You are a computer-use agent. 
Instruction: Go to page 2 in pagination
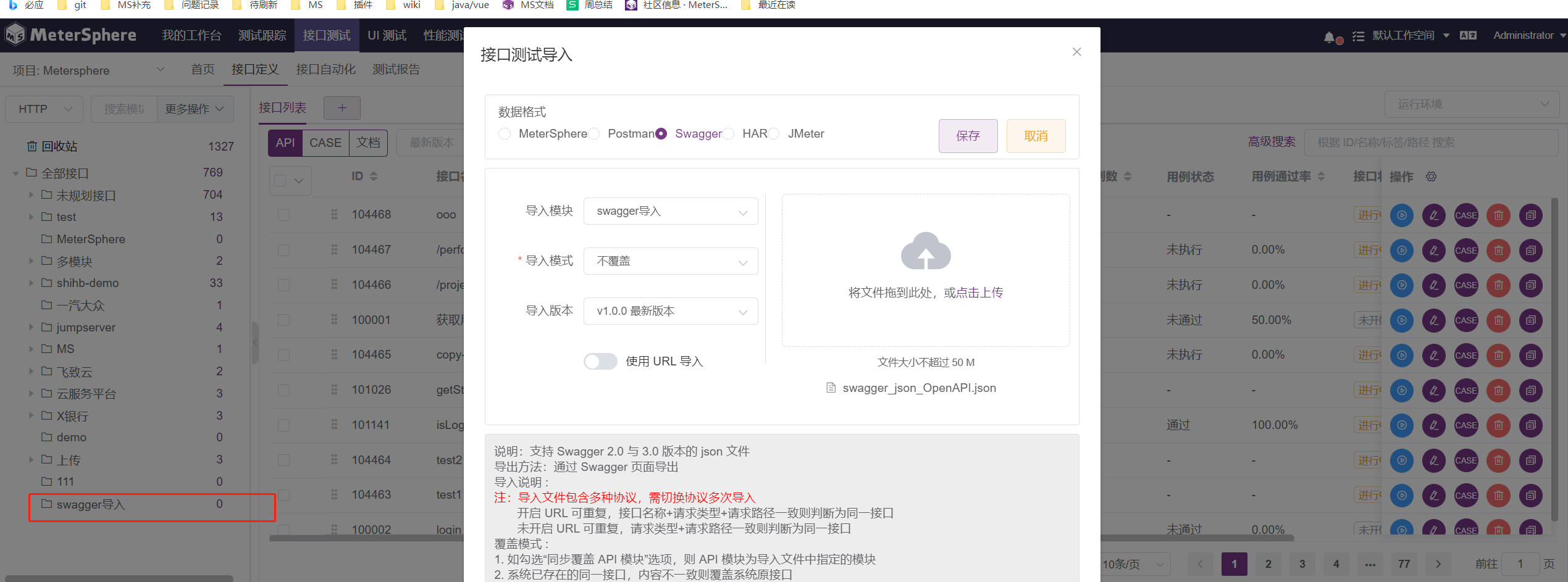coord(1267,563)
